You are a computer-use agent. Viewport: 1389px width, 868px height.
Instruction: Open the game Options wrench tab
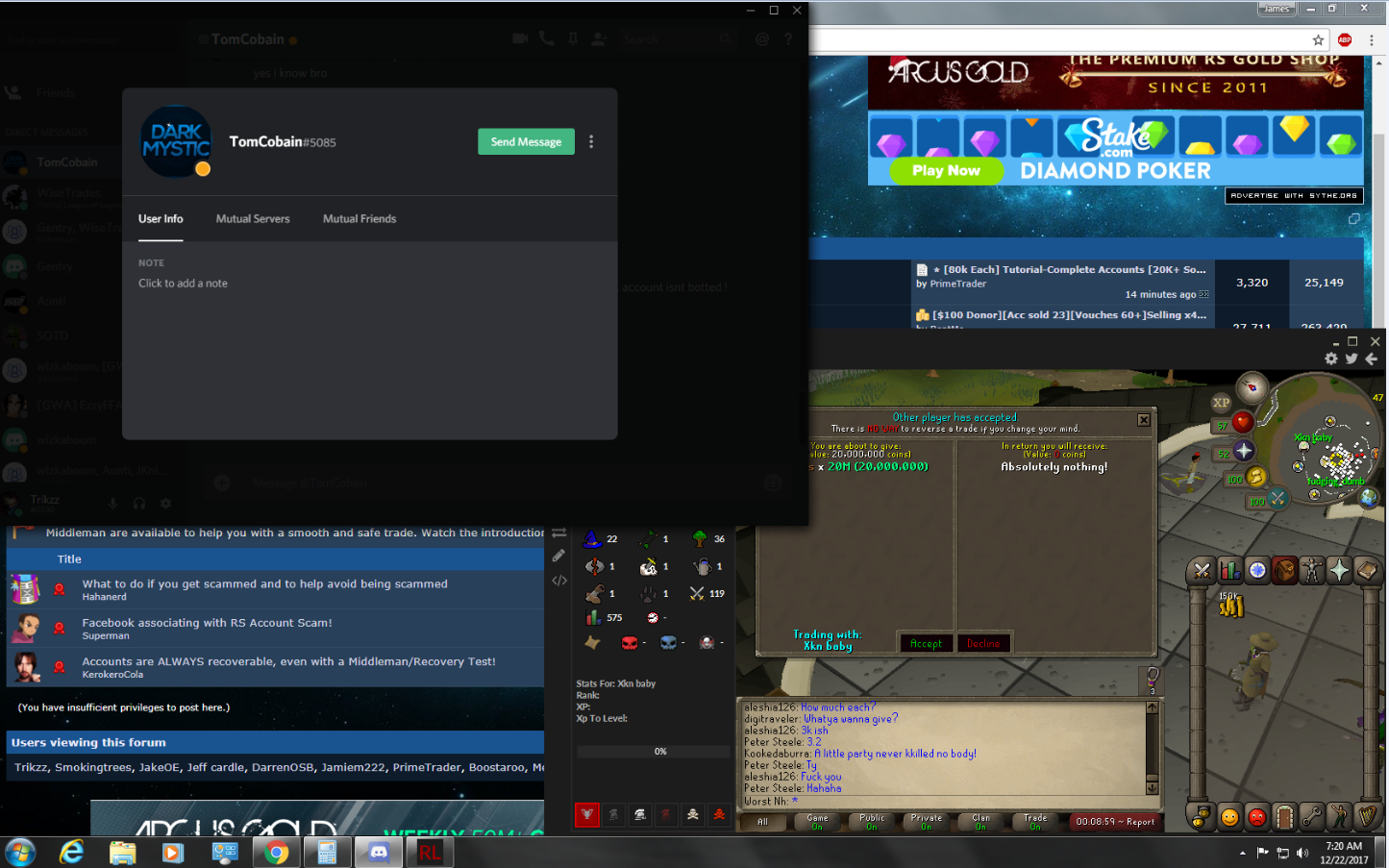click(x=1312, y=817)
